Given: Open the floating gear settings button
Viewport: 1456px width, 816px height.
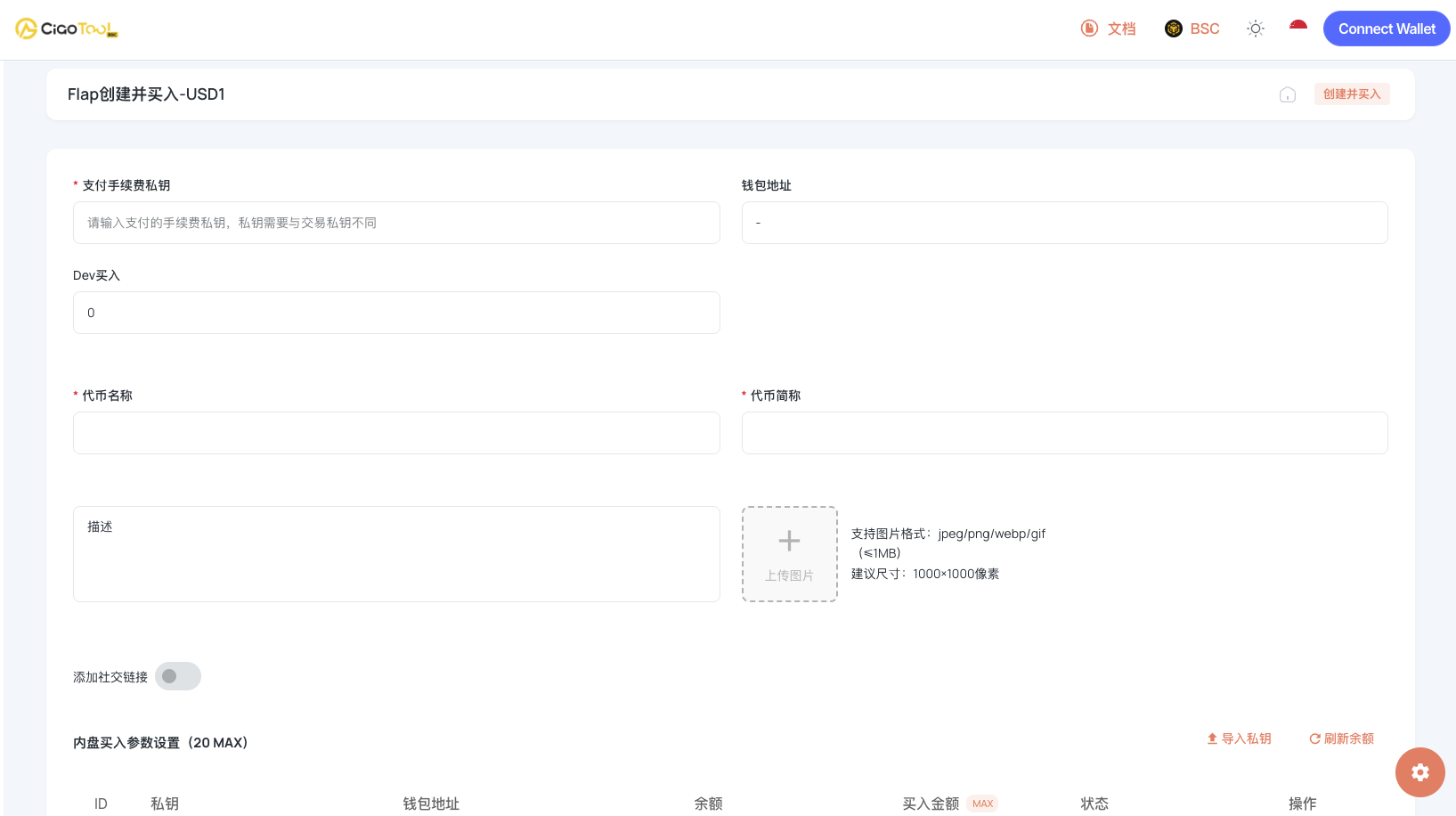Looking at the screenshot, I should [1419, 772].
